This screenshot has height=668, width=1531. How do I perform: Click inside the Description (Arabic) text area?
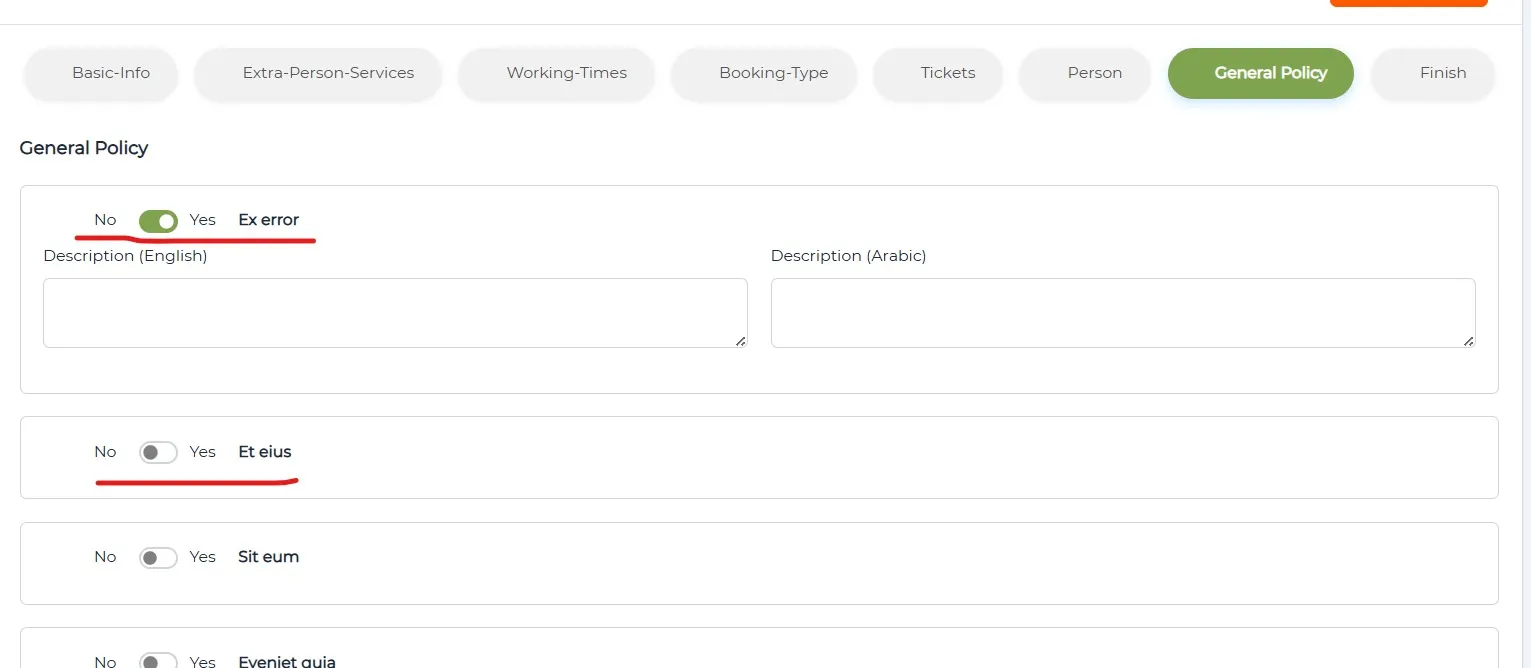(x=1123, y=313)
